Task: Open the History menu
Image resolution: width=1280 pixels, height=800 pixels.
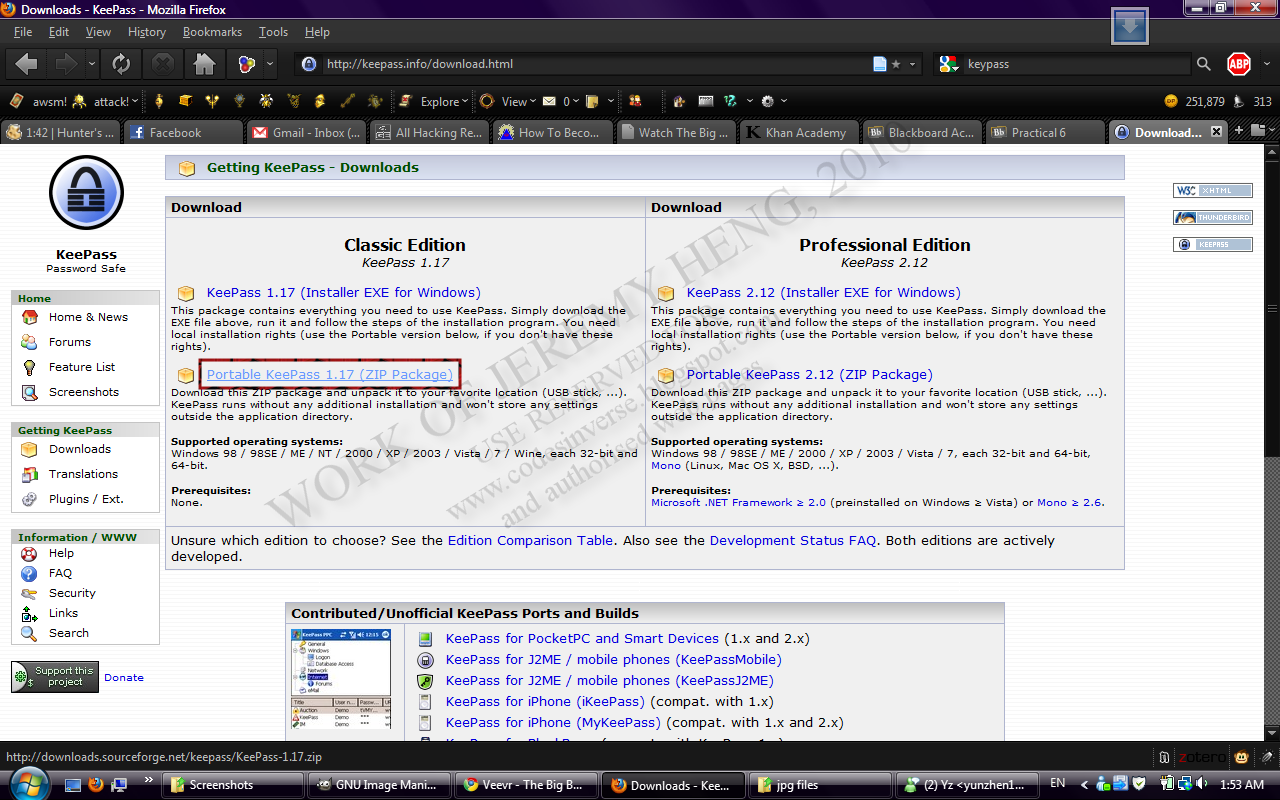Action: [x=146, y=32]
